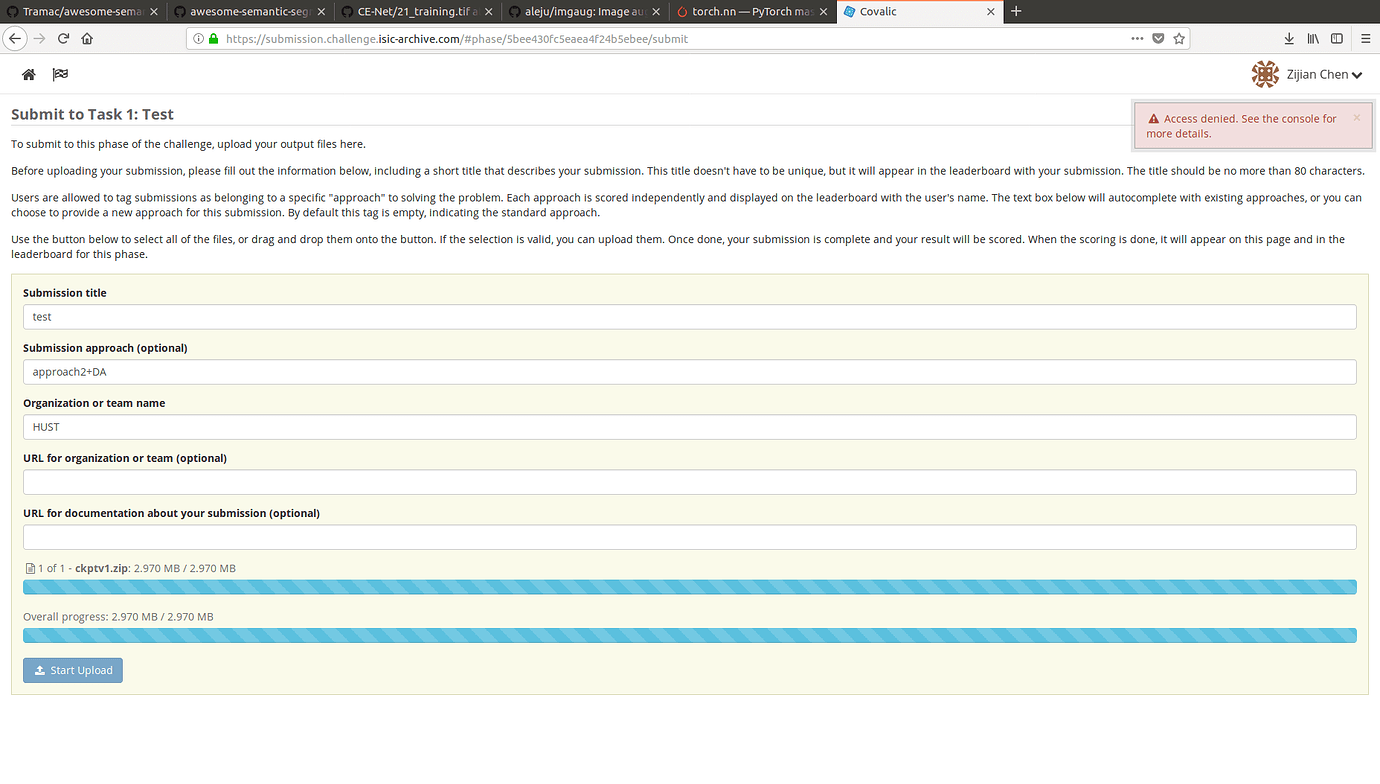Click the ckptv1.zip upload progress bar
This screenshot has height=784, width=1380.
point(689,587)
